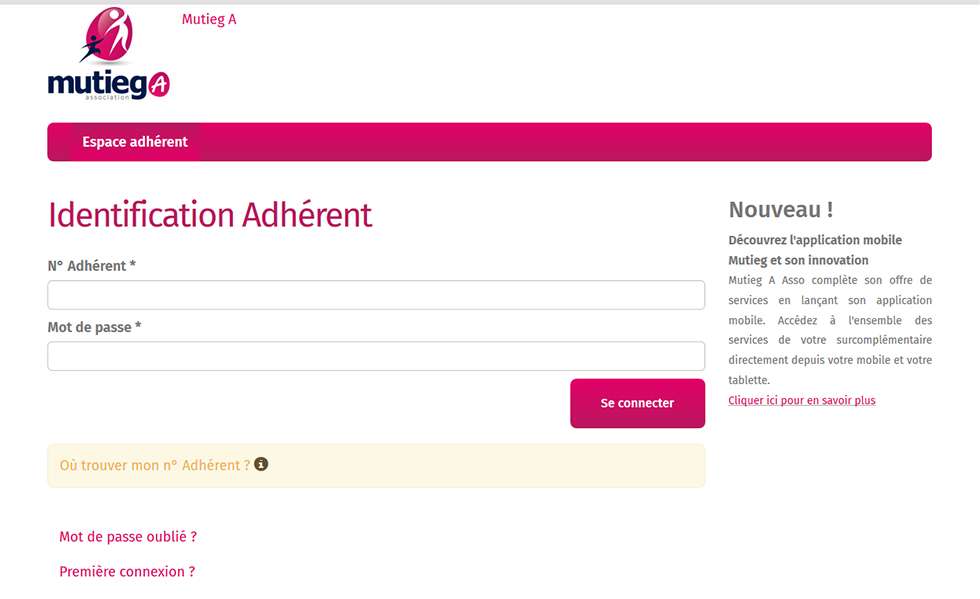The height and width of the screenshot is (599, 980).
Task: Click the Se connecter button
Action: coord(638,403)
